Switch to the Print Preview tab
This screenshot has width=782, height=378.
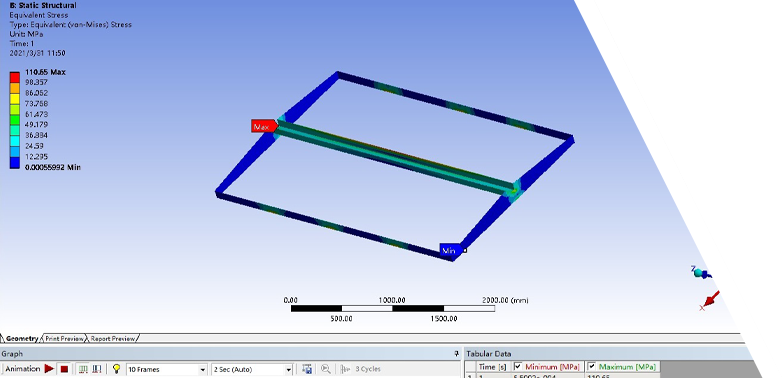coord(64,338)
